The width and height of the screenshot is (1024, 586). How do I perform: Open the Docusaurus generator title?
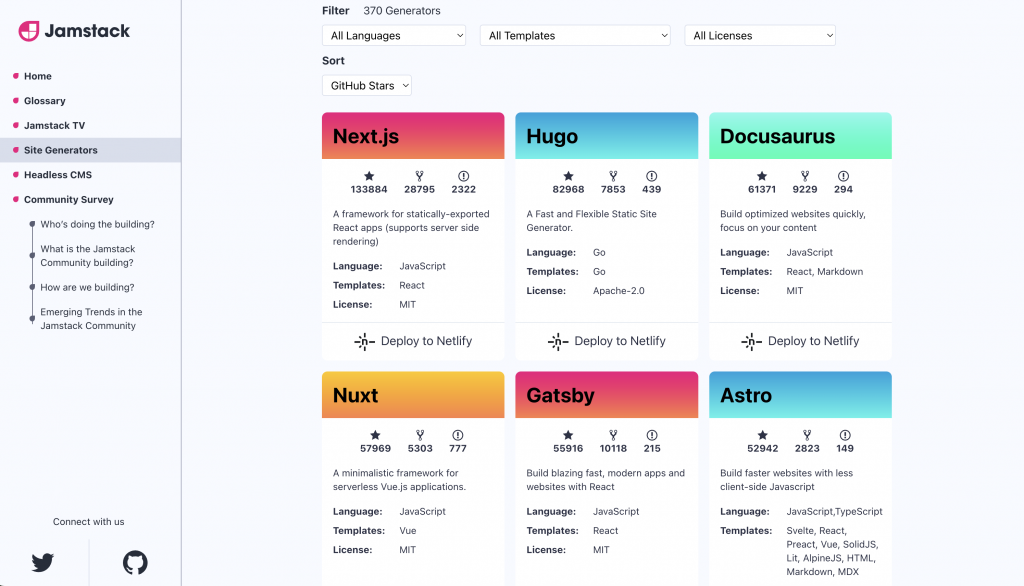(x=777, y=136)
